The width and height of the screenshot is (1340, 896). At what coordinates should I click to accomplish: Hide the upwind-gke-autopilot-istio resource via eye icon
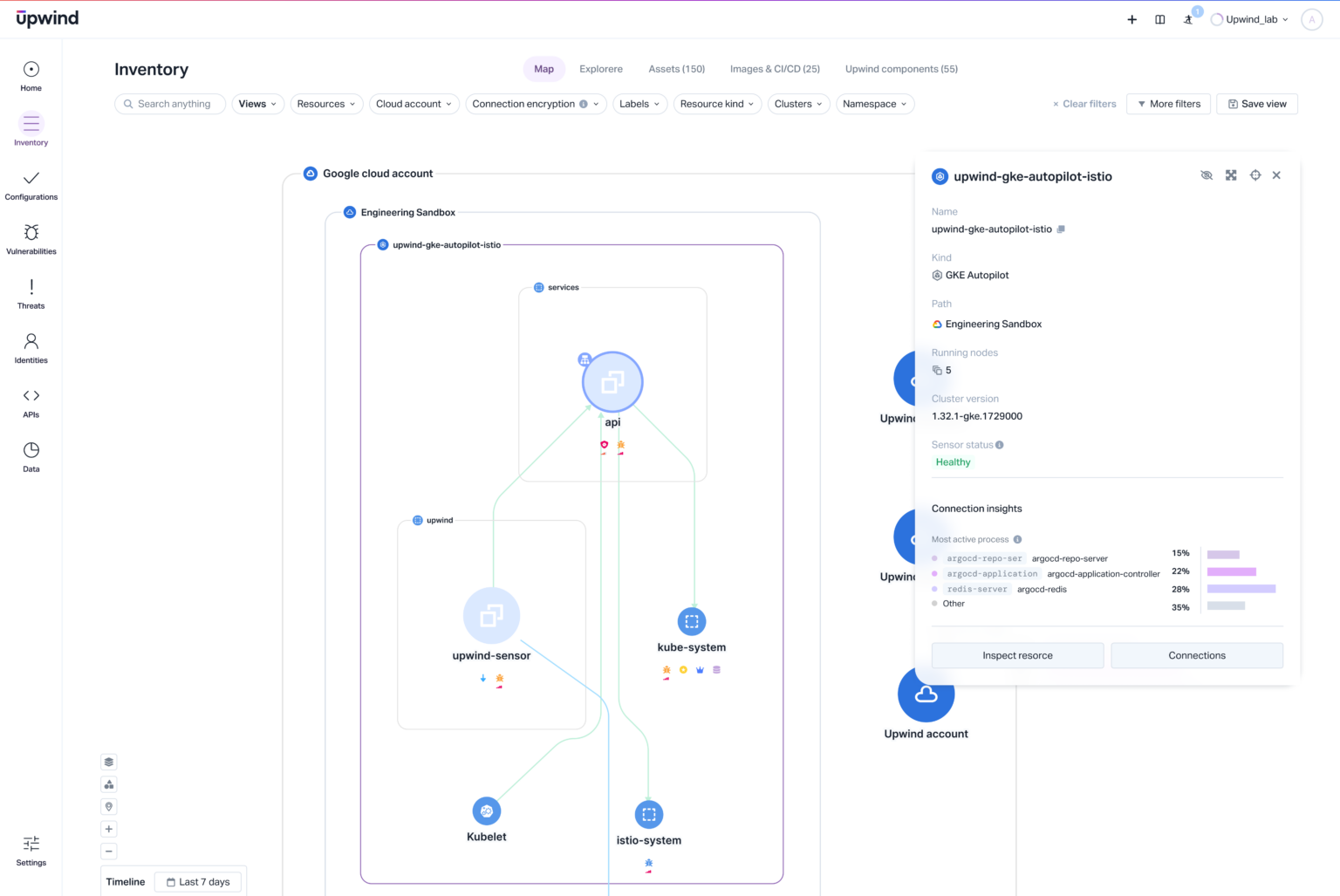[x=1207, y=174]
